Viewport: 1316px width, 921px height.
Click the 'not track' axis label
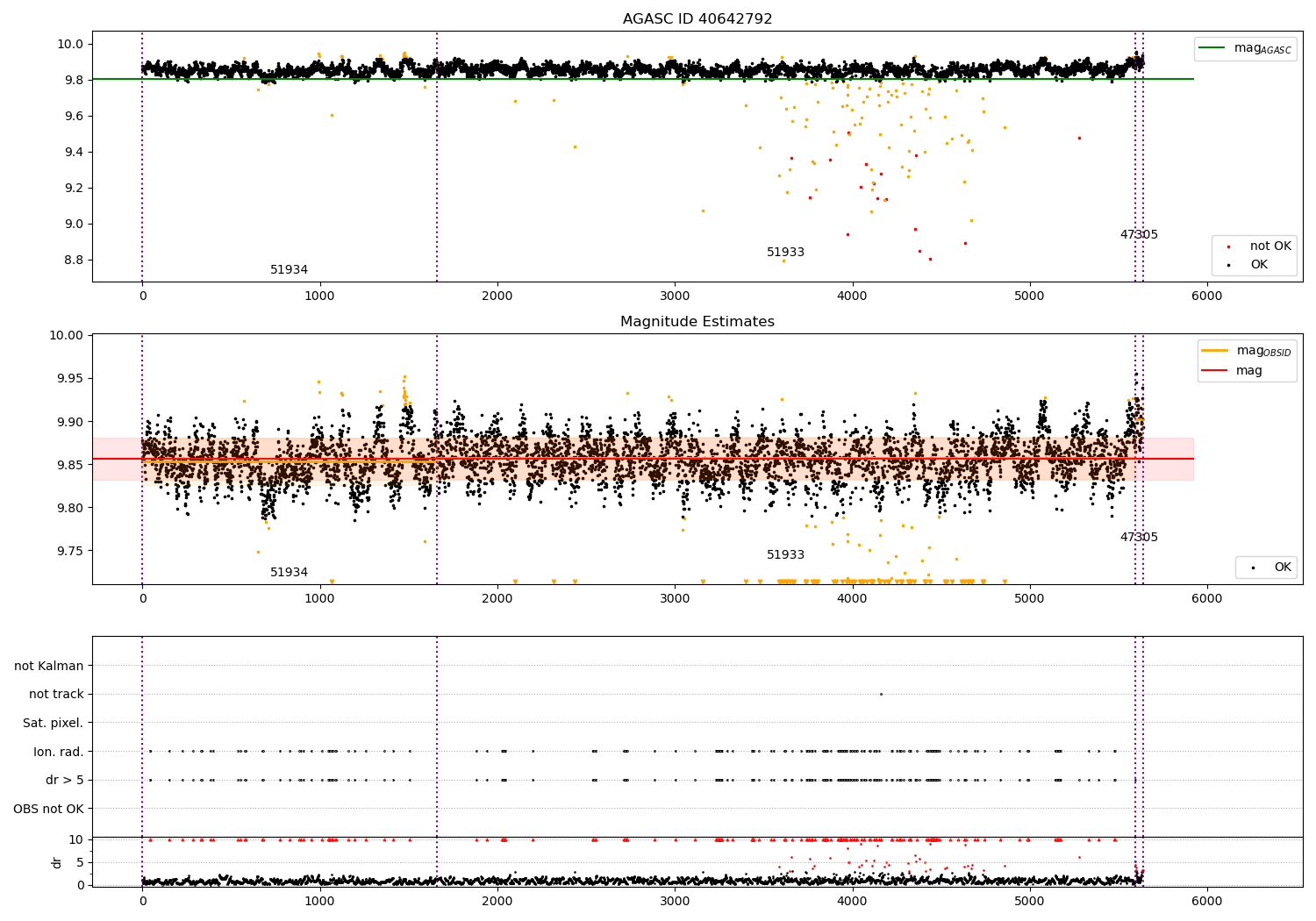[56, 694]
